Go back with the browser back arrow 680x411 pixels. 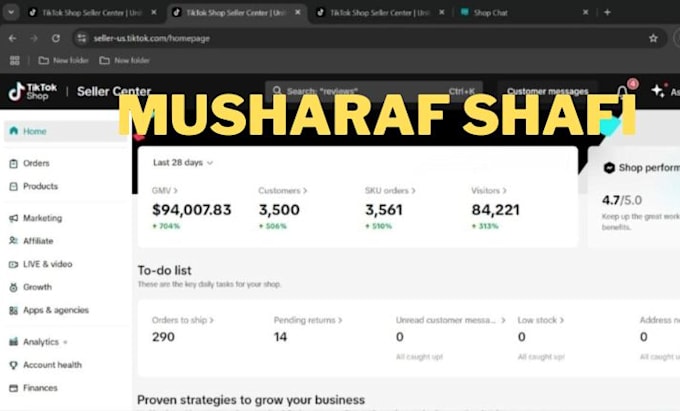[x=12, y=38]
